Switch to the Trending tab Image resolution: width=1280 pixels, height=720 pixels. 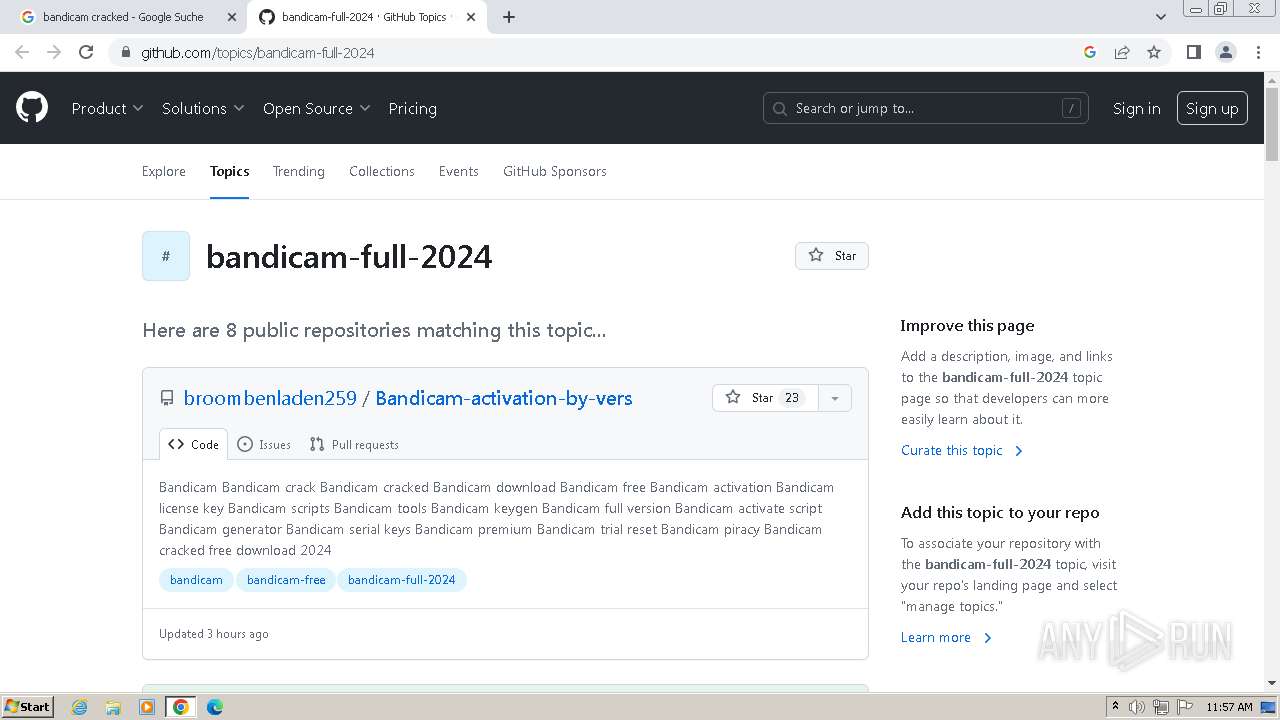[298, 171]
